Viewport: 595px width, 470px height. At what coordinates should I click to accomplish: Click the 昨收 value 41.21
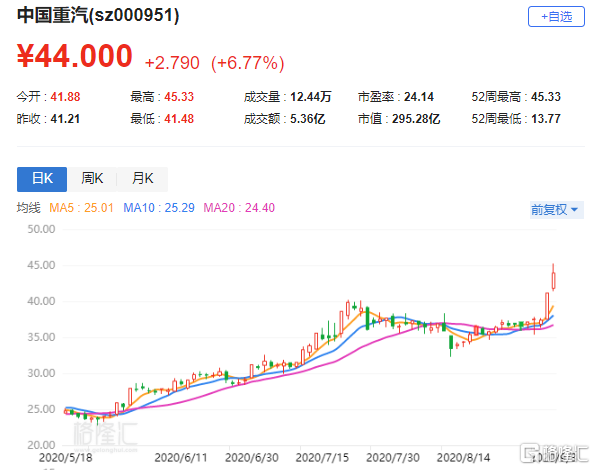pyautogui.click(x=65, y=119)
